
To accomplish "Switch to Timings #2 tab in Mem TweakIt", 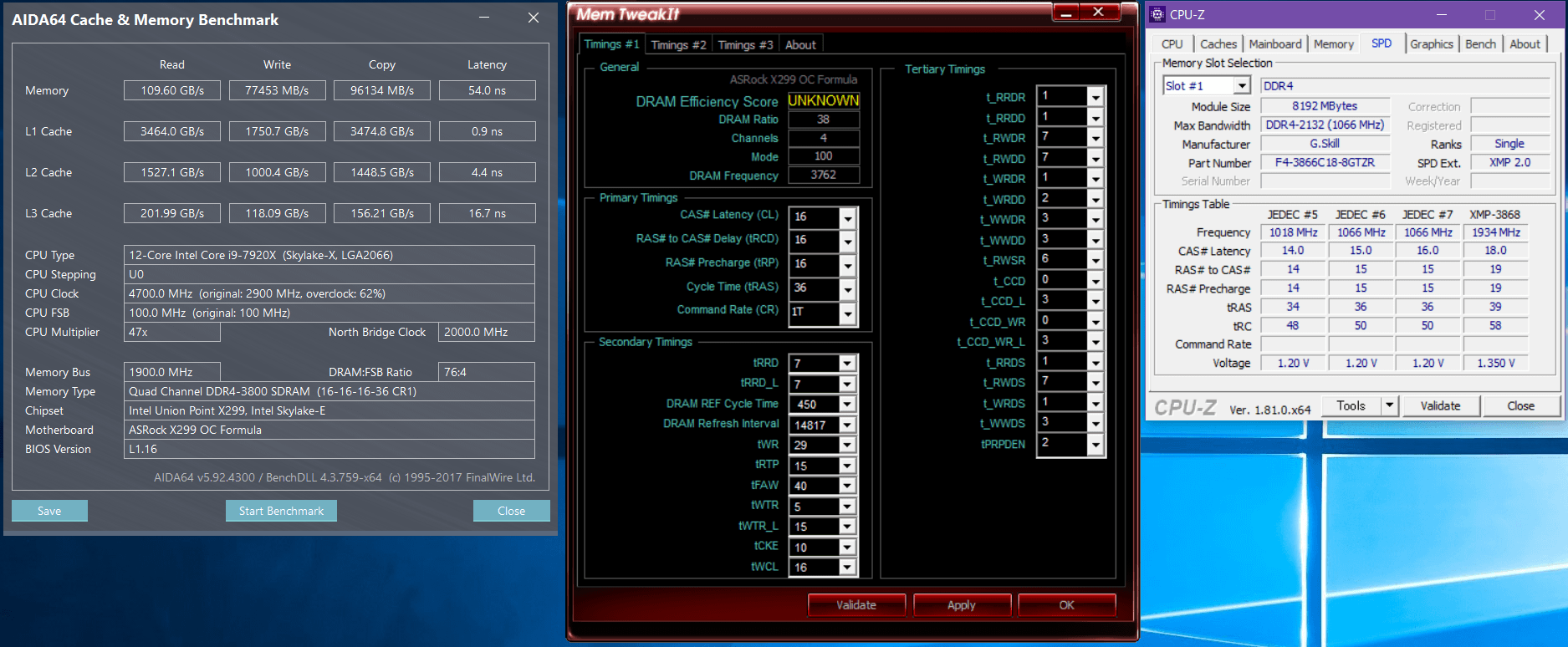I will [678, 45].
